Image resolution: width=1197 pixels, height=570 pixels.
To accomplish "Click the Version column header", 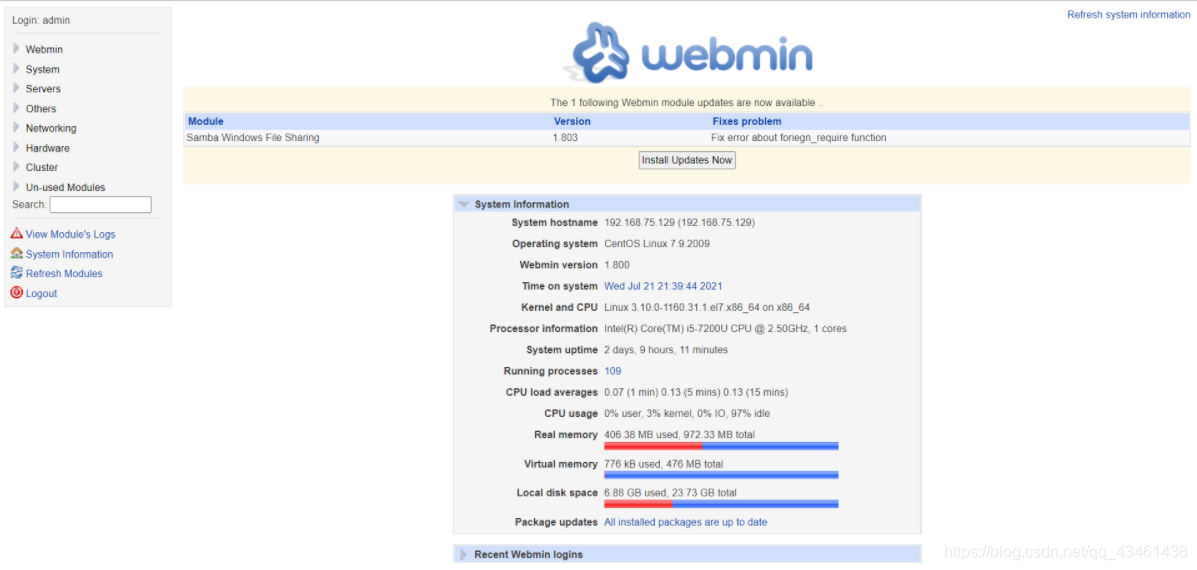I will pos(572,121).
